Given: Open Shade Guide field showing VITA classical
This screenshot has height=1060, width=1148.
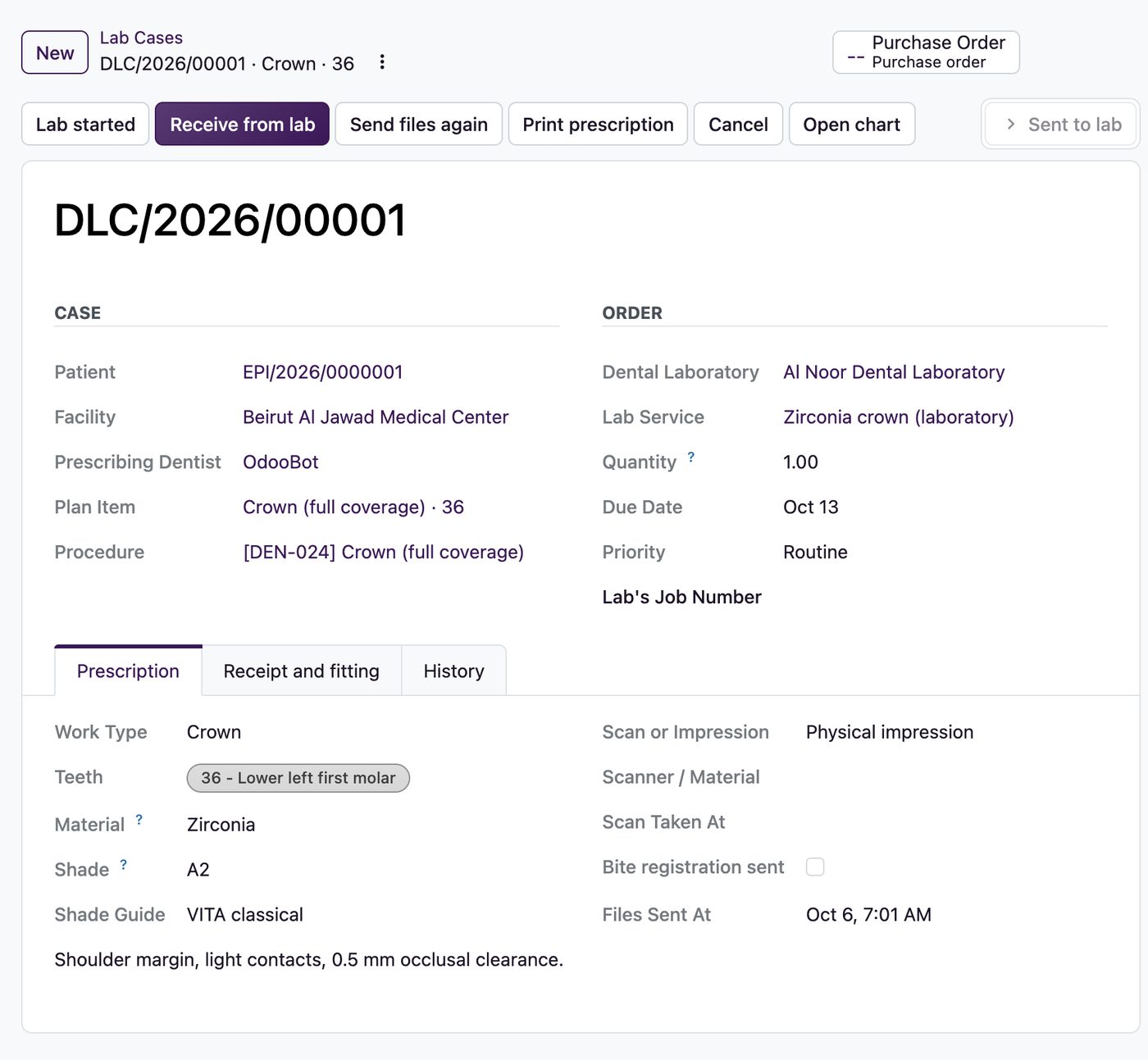Looking at the screenshot, I should (245, 915).
